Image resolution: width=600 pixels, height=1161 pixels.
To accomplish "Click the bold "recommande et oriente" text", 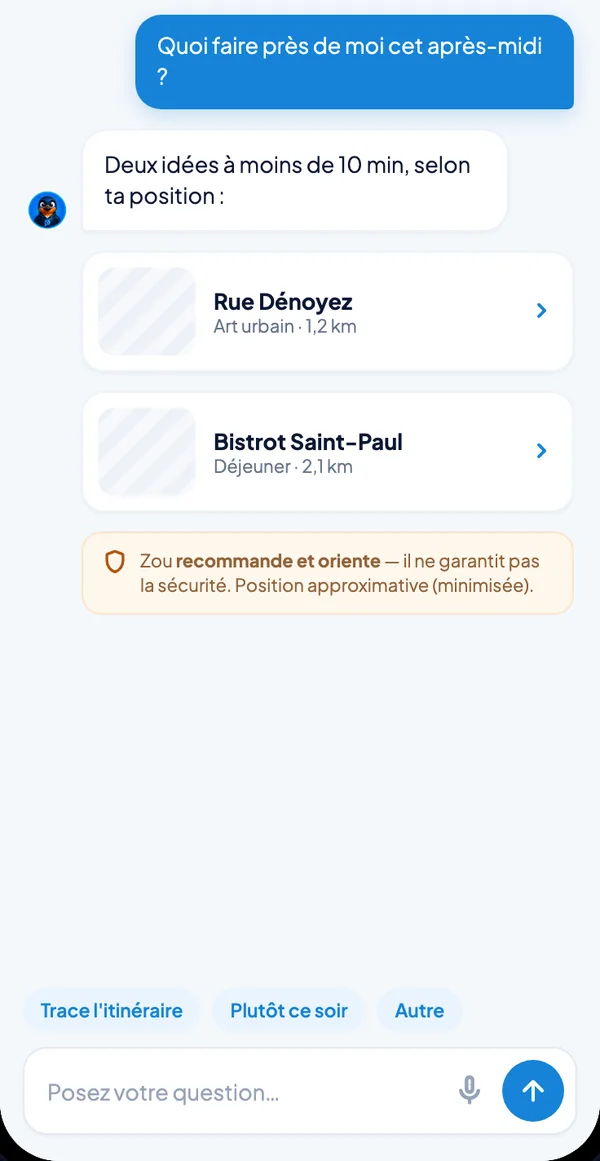I will [278, 561].
